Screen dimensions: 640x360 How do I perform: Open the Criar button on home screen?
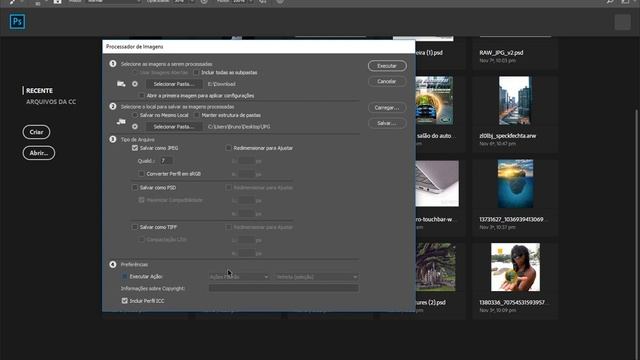coord(36,132)
